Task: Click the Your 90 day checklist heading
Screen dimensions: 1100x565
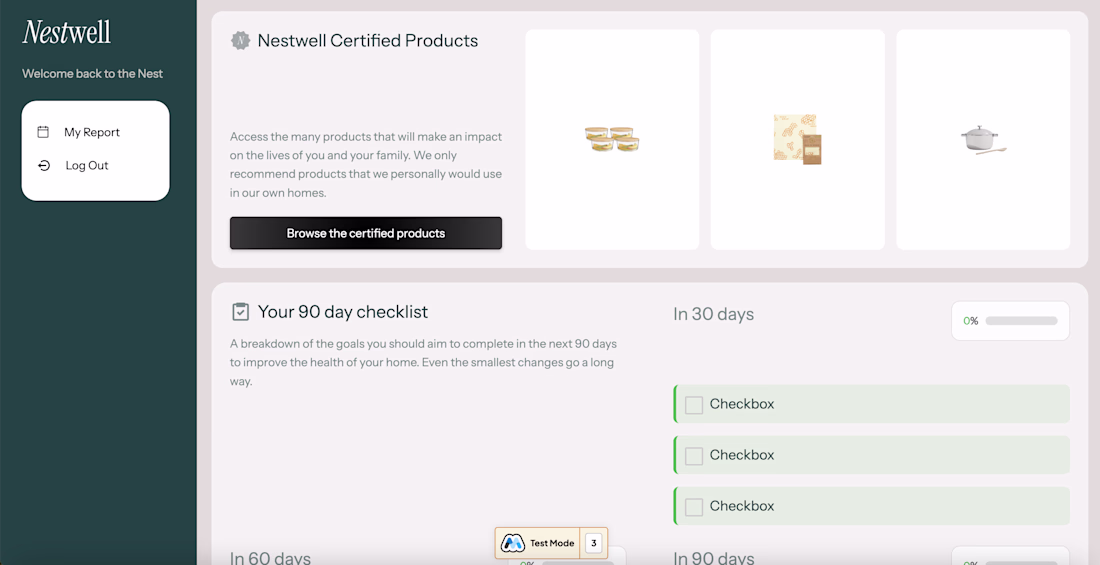Action: pyautogui.click(x=343, y=312)
